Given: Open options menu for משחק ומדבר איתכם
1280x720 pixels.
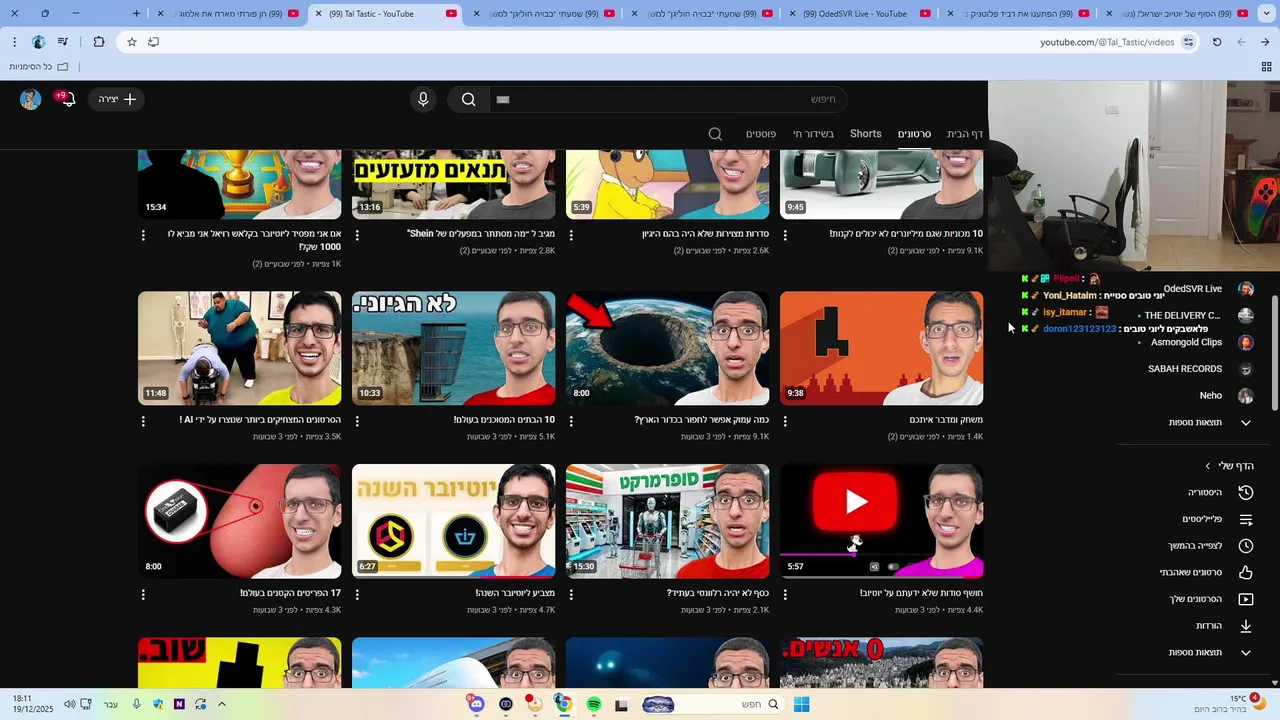Looking at the screenshot, I should [785, 421].
